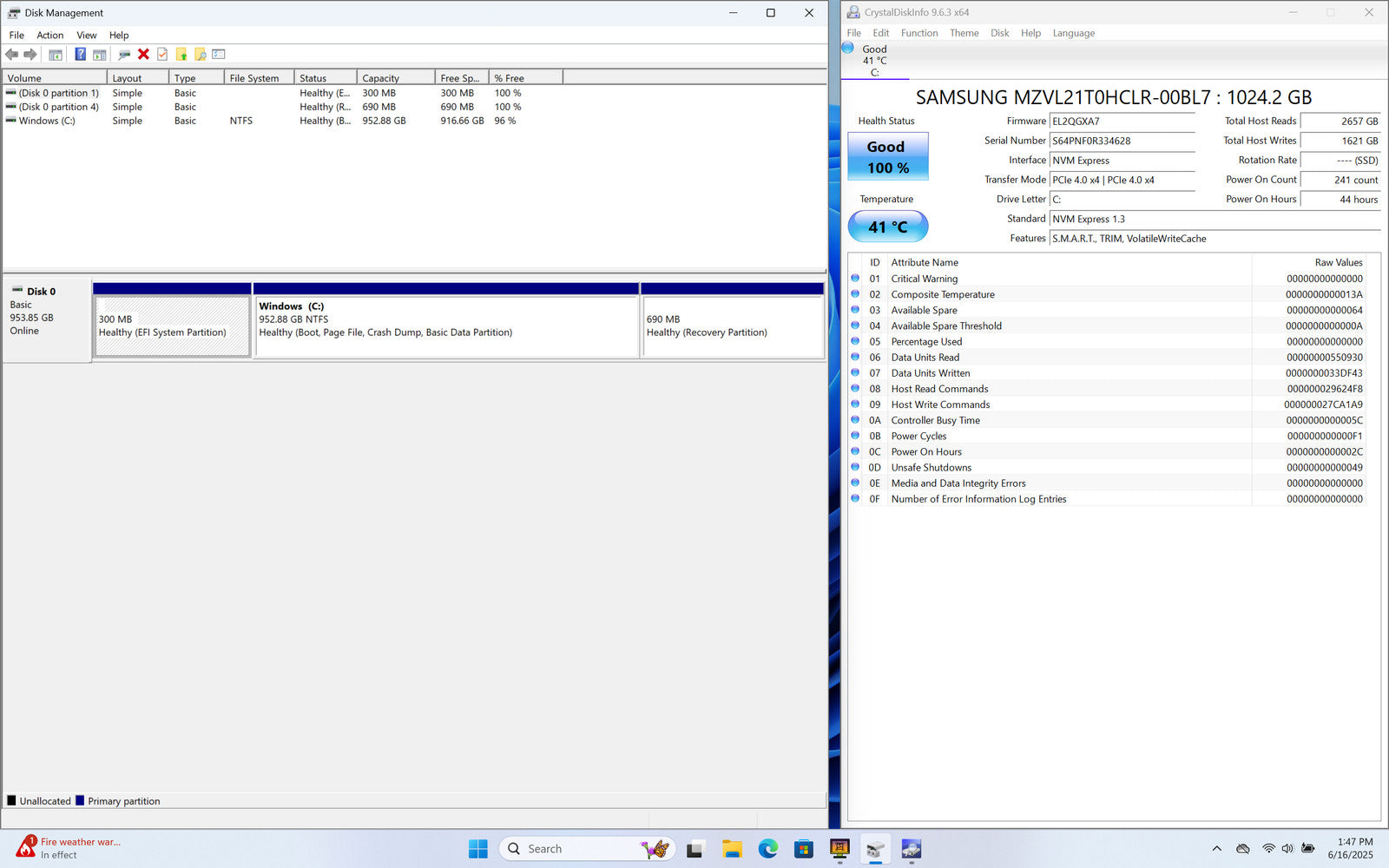Open Microsoft Edge from the taskbar

click(767, 849)
